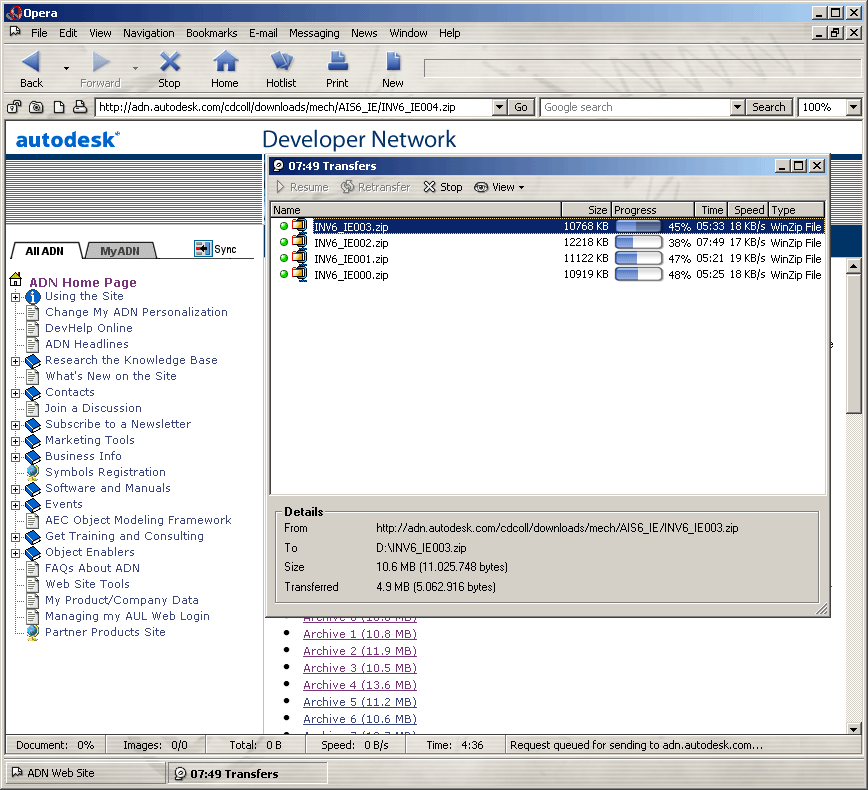
Task: Click inside the Google search field
Action: pos(636,107)
